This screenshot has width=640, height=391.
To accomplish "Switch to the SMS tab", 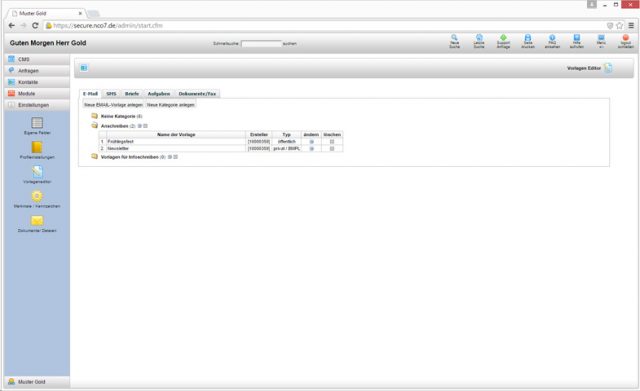I will point(111,94).
